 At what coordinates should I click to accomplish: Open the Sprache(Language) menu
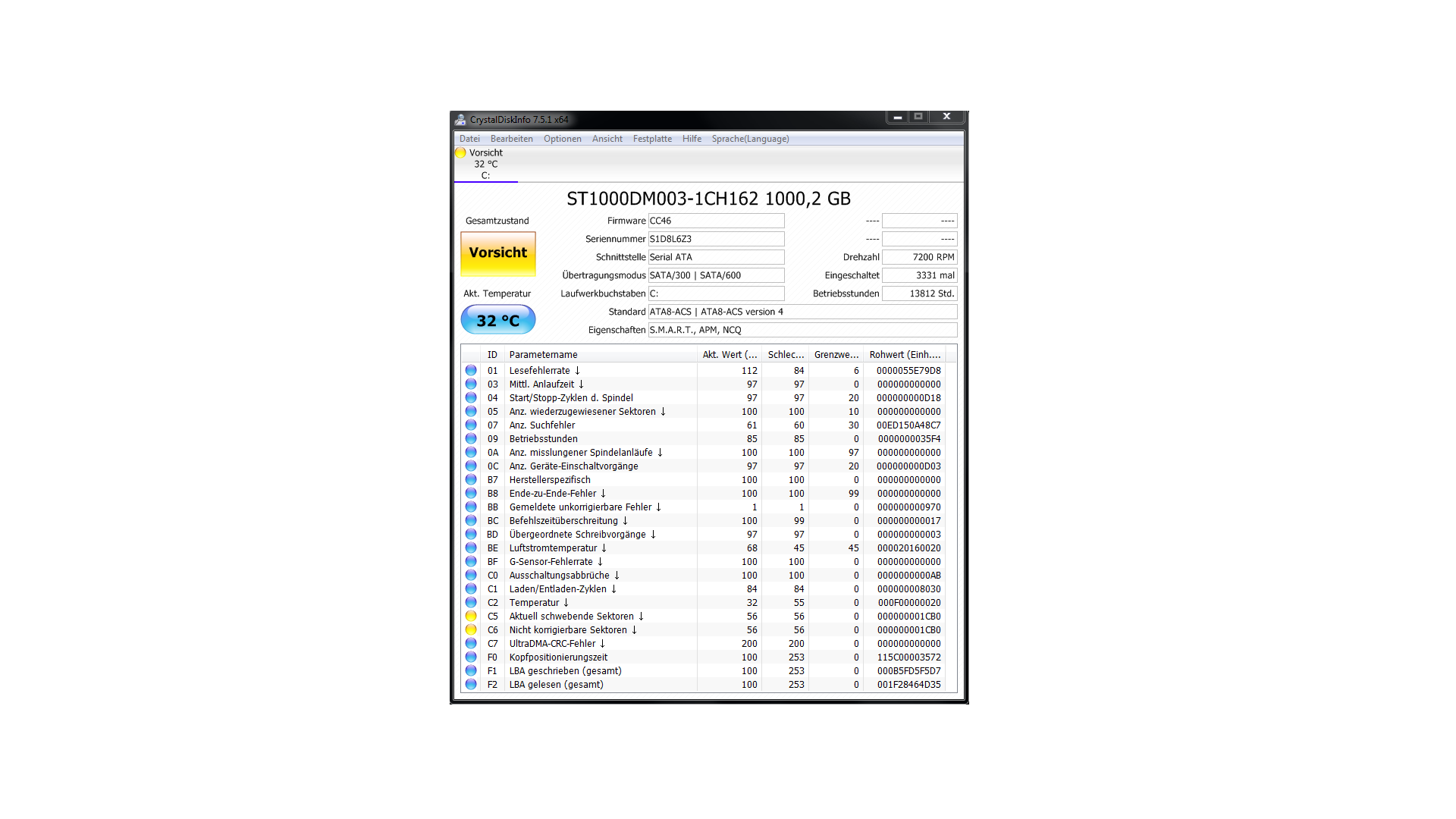click(x=750, y=139)
